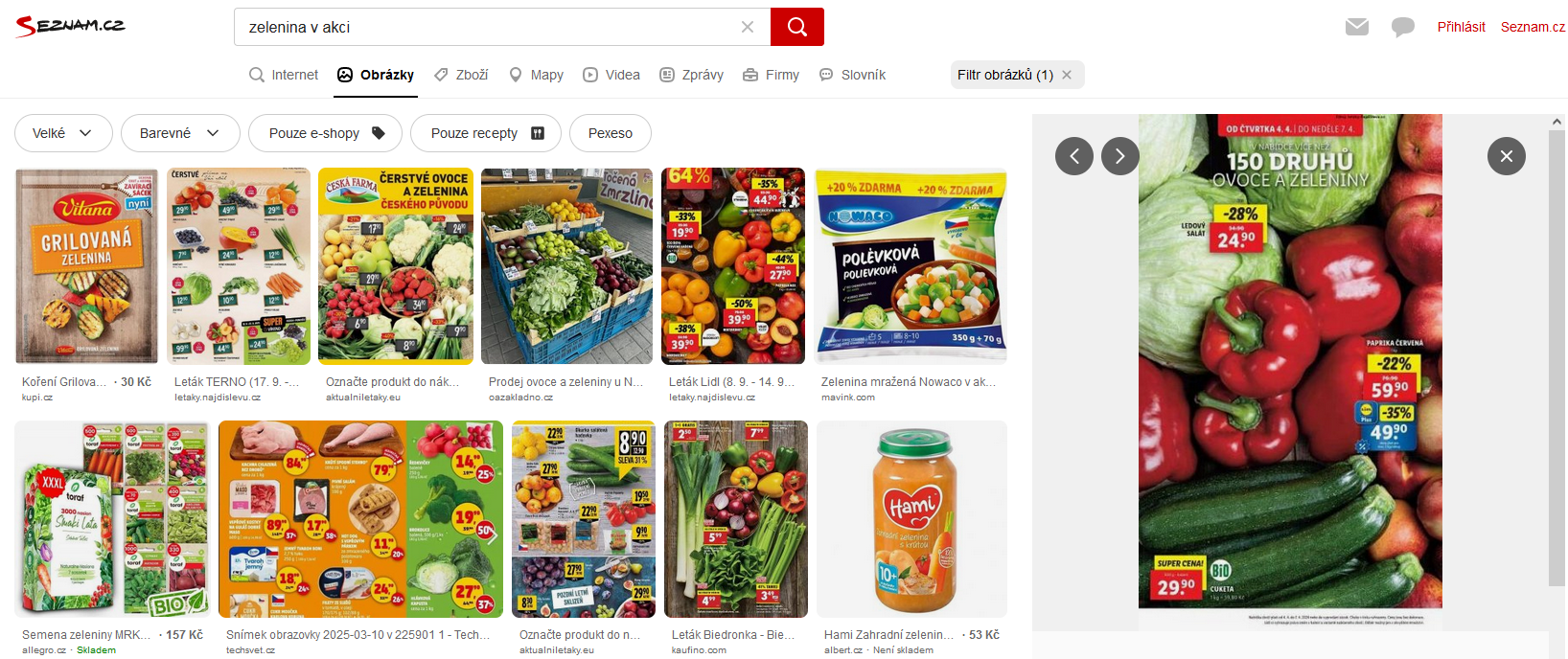Viewport: 1568px width, 659px height.
Task: Open the Videa search tab
Action: [611, 75]
